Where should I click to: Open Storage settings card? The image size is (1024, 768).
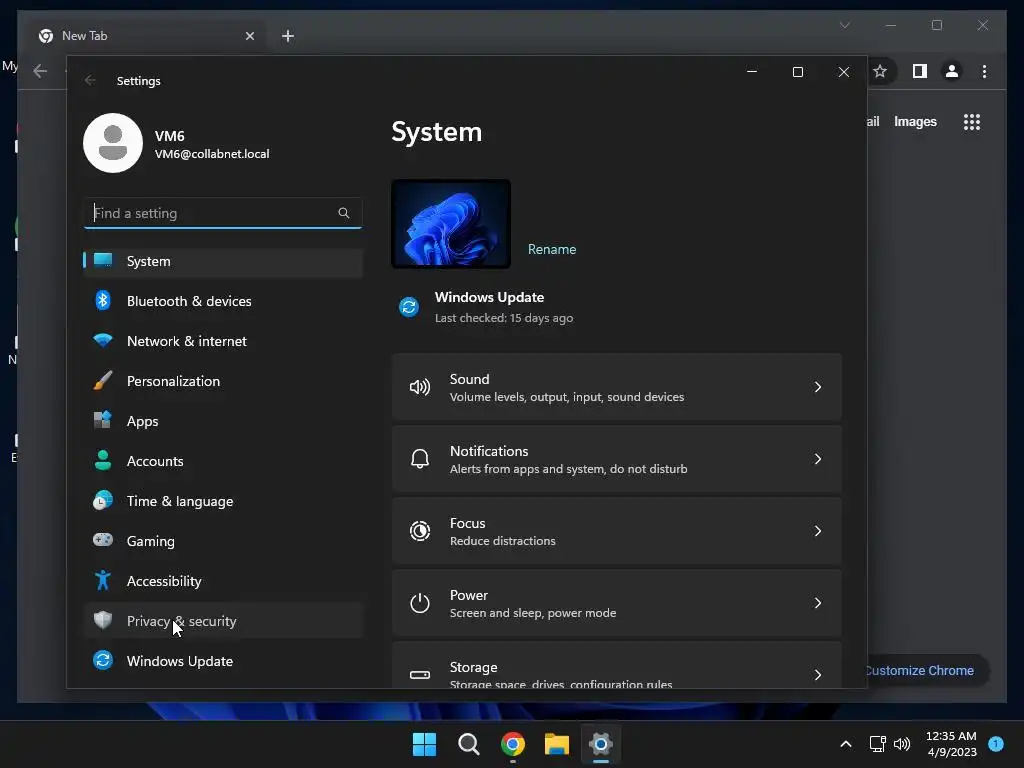[x=616, y=665]
